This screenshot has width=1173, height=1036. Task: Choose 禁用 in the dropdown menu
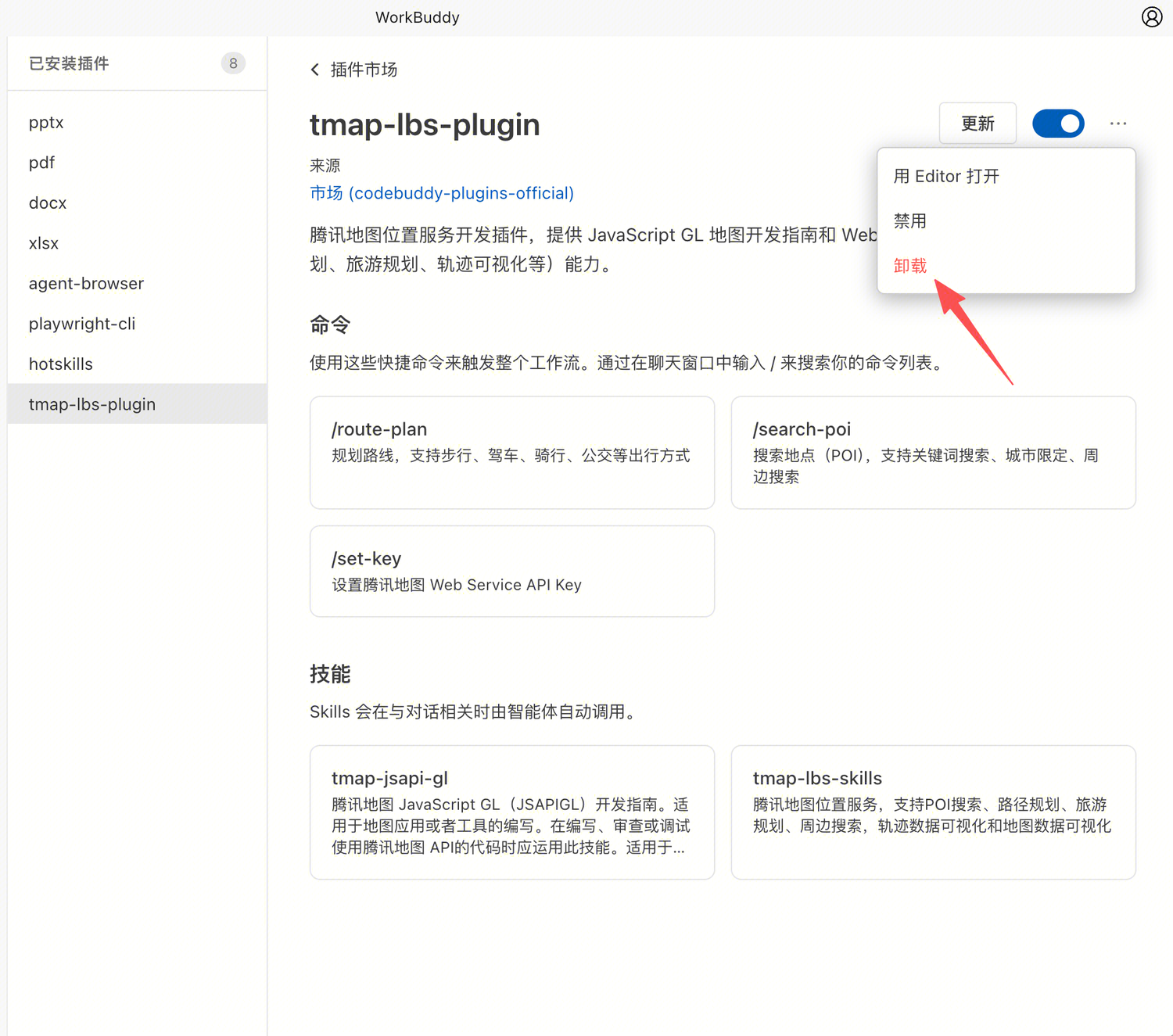[x=910, y=221]
